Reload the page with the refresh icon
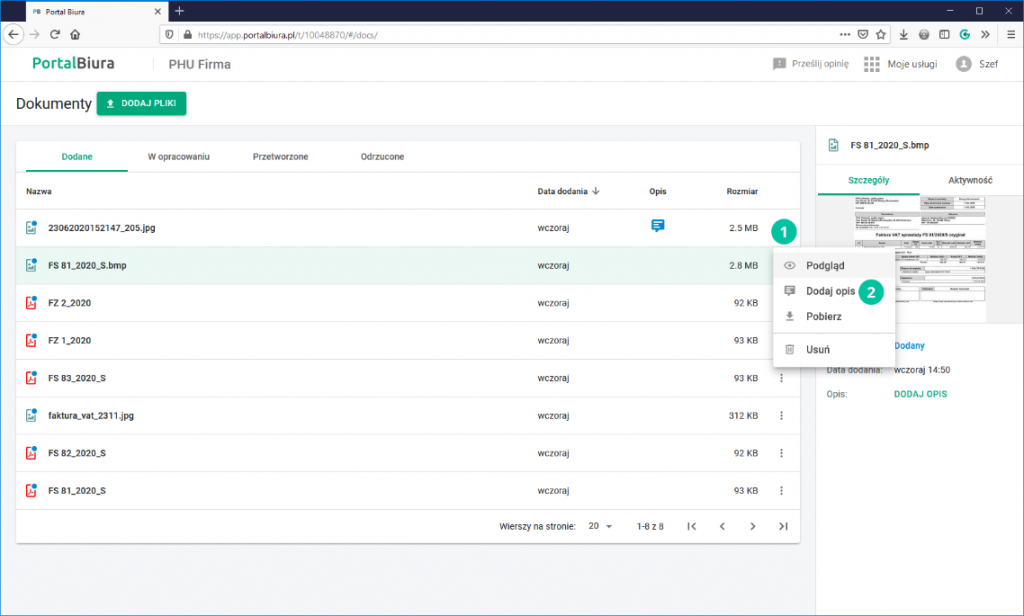Screen dimensions: 1024x616 tap(55, 35)
